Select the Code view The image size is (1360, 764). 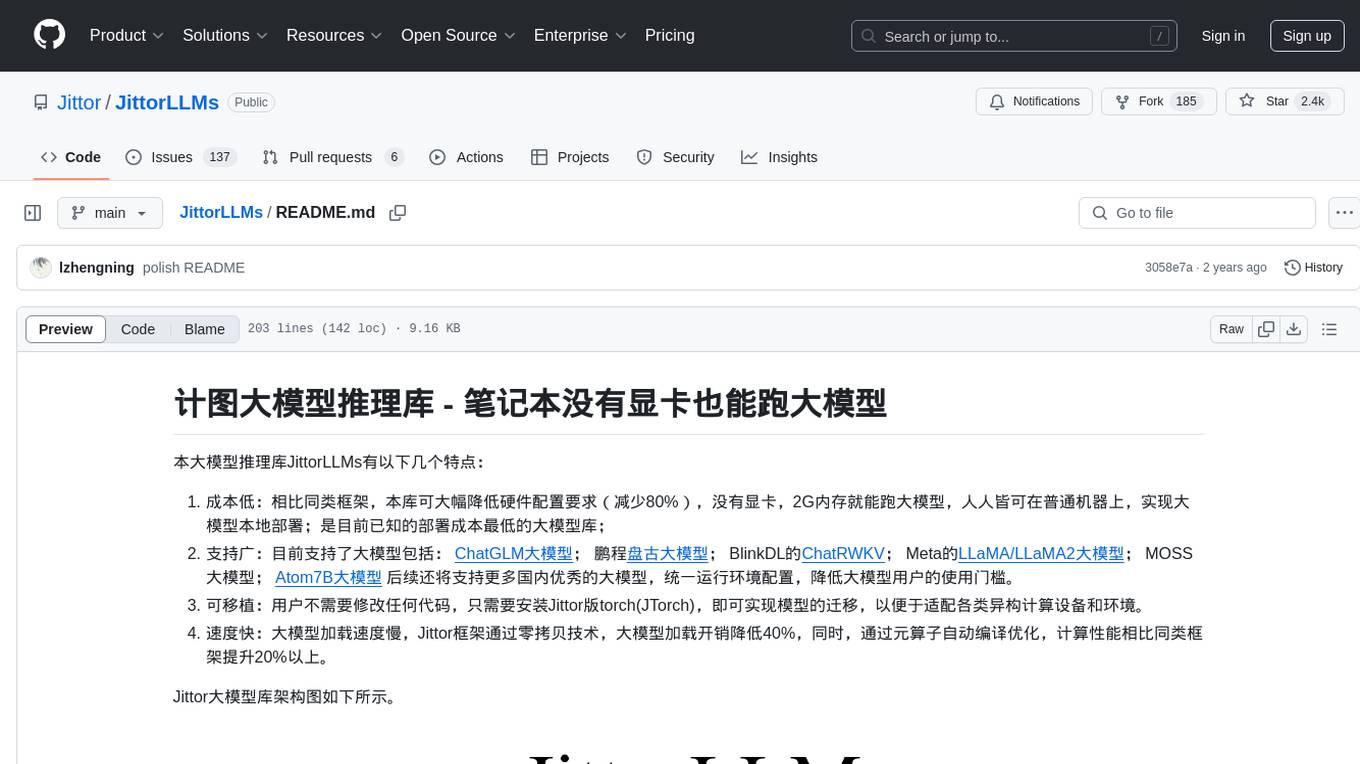point(138,329)
